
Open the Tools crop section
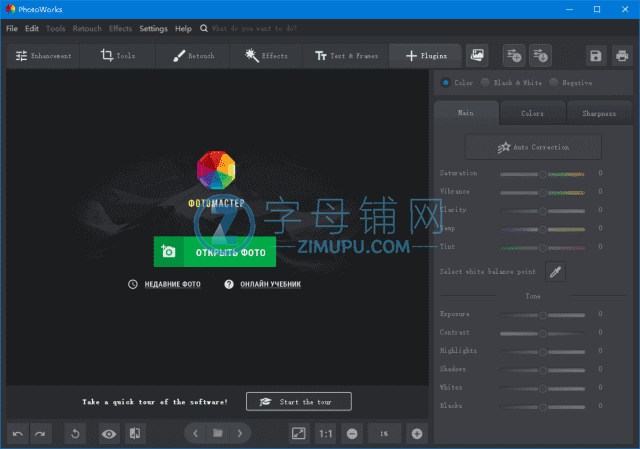118,56
